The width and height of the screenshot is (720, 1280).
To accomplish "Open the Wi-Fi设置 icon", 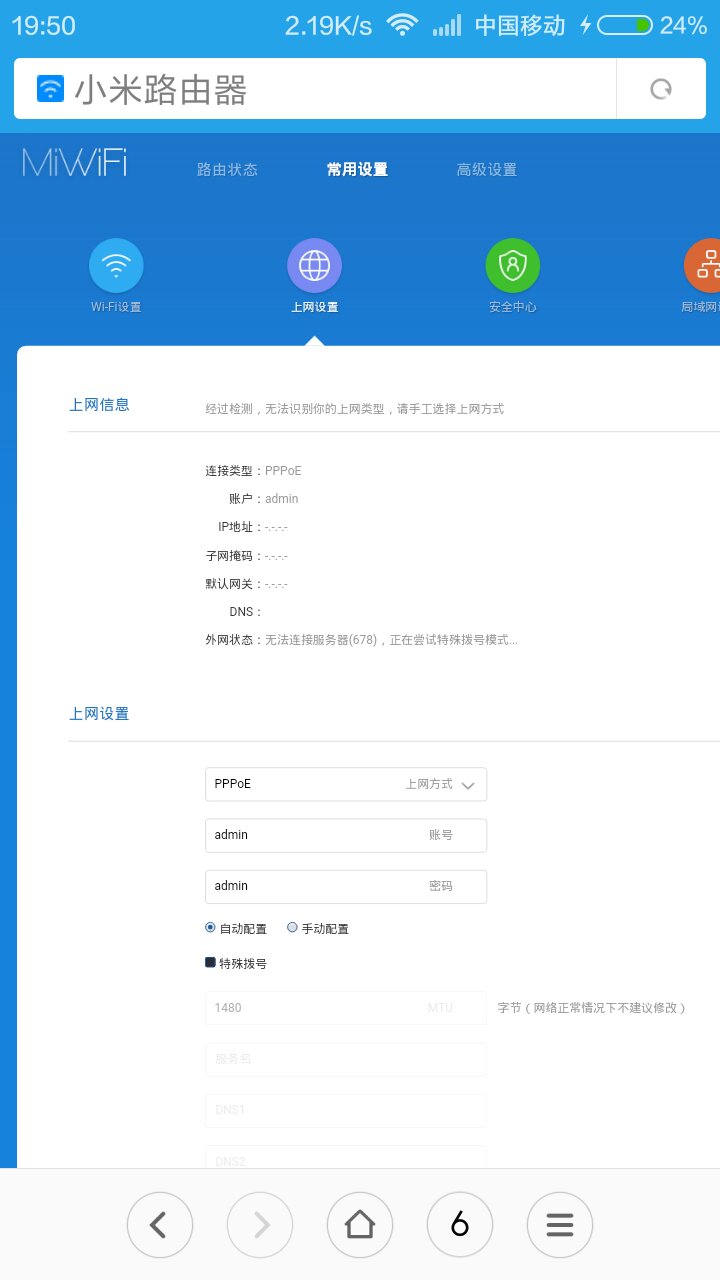I will [x=116, y=265].
